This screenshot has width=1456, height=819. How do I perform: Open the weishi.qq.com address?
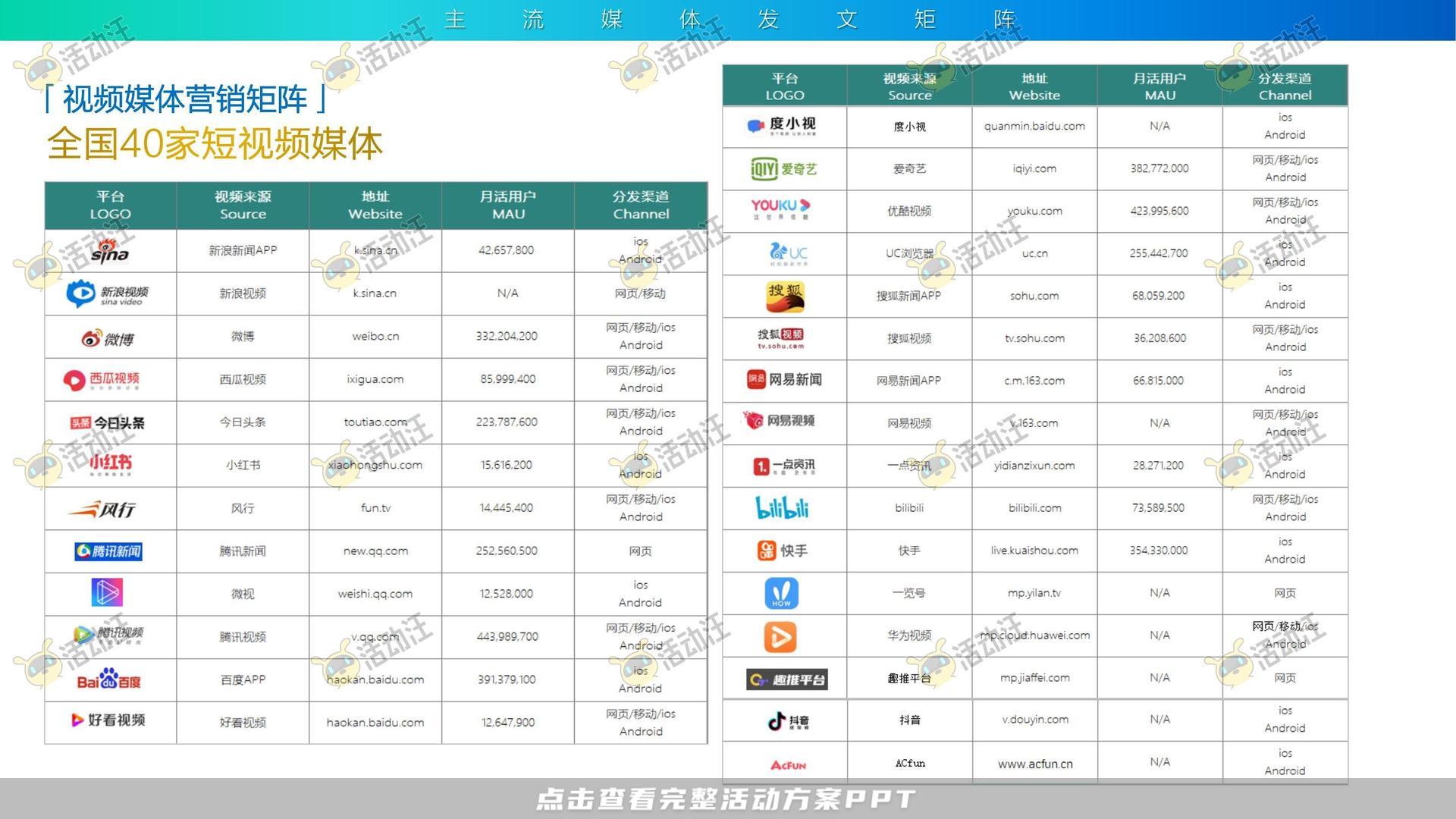[375, 594]
